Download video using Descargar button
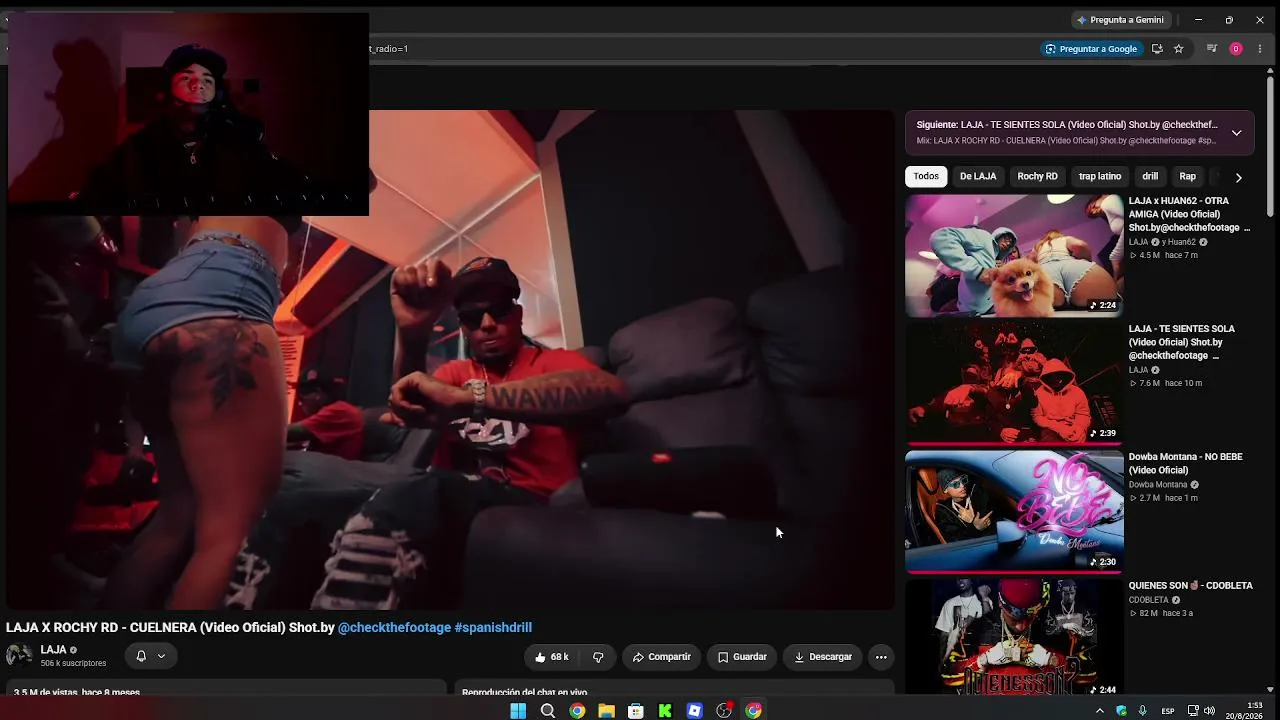1280x720 pixels. tap(823, 657)
